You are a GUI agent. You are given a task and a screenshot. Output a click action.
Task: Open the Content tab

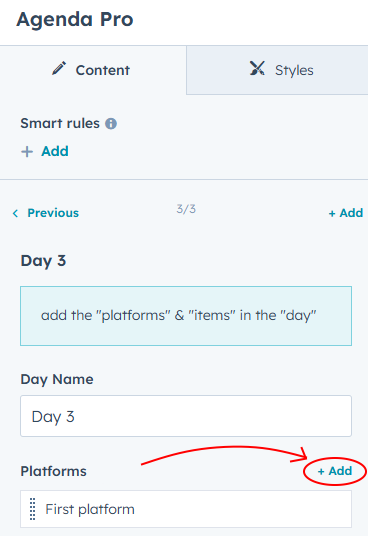93,70
